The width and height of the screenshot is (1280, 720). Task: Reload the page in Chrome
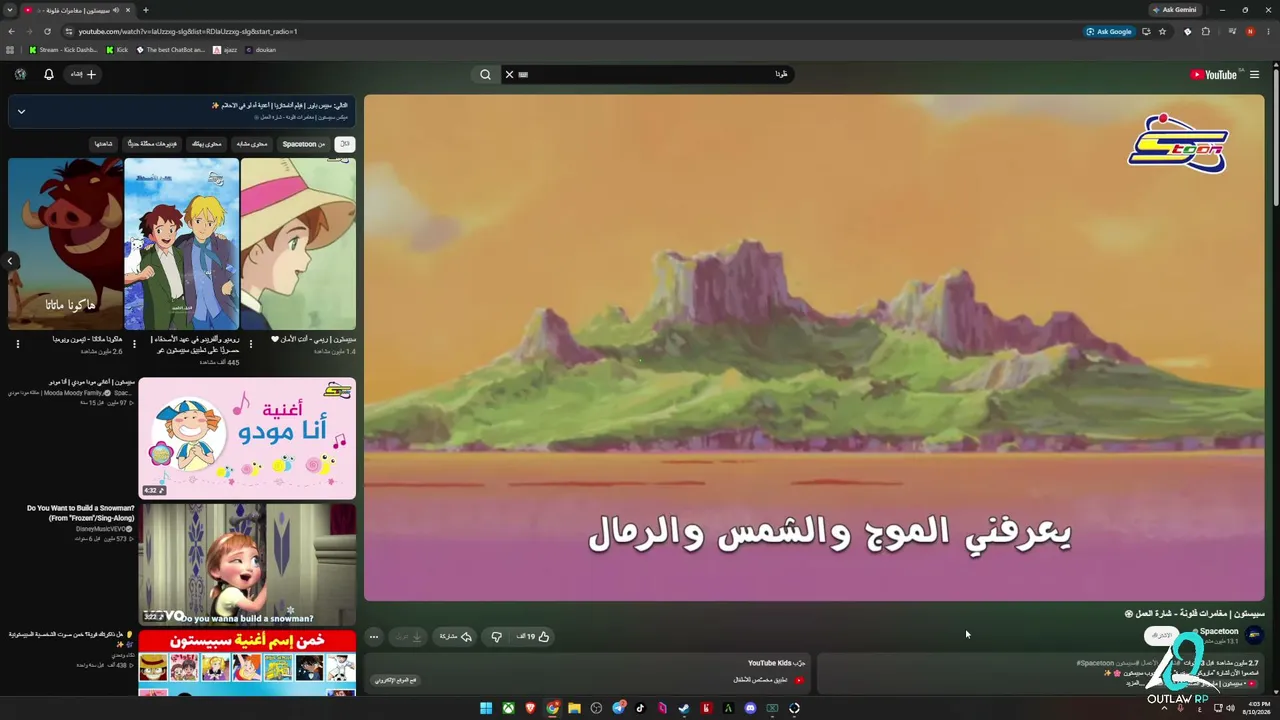[x=47, y=31]
